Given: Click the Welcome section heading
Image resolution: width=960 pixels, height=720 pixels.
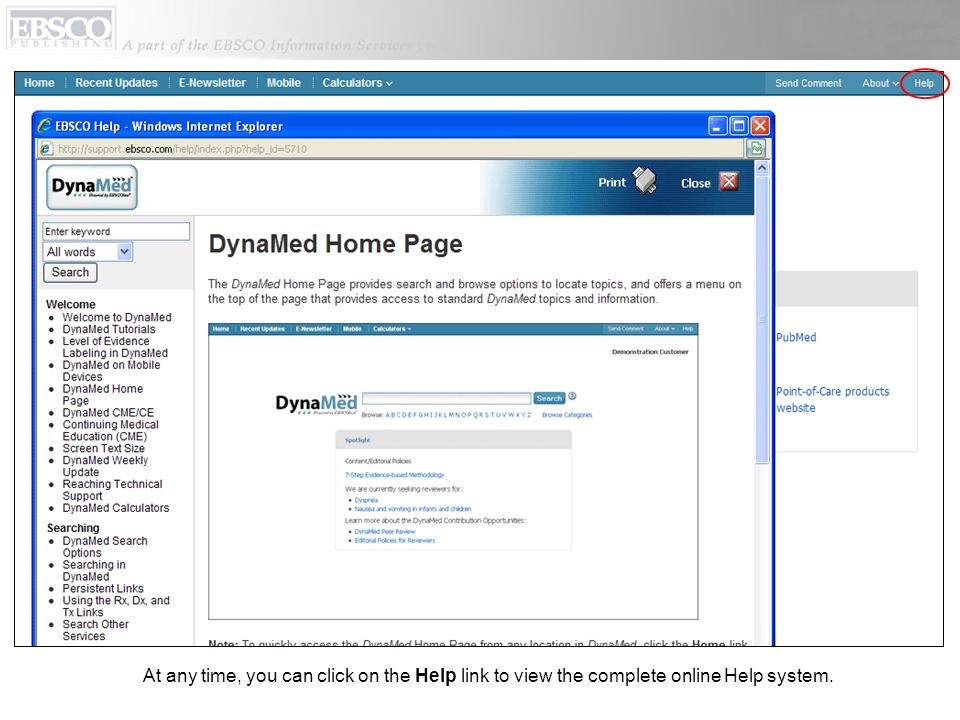Looking at the screenshot, I should pos(71,304).
